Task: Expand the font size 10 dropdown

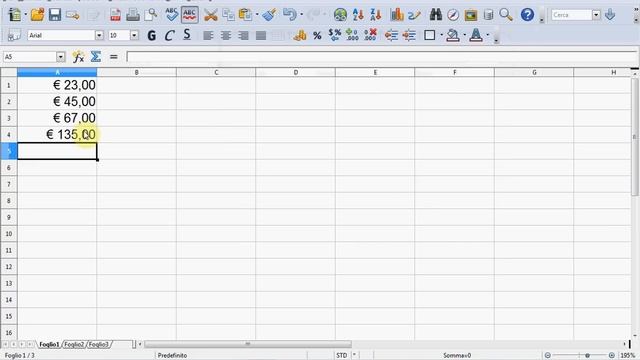Action: [134, 36]
